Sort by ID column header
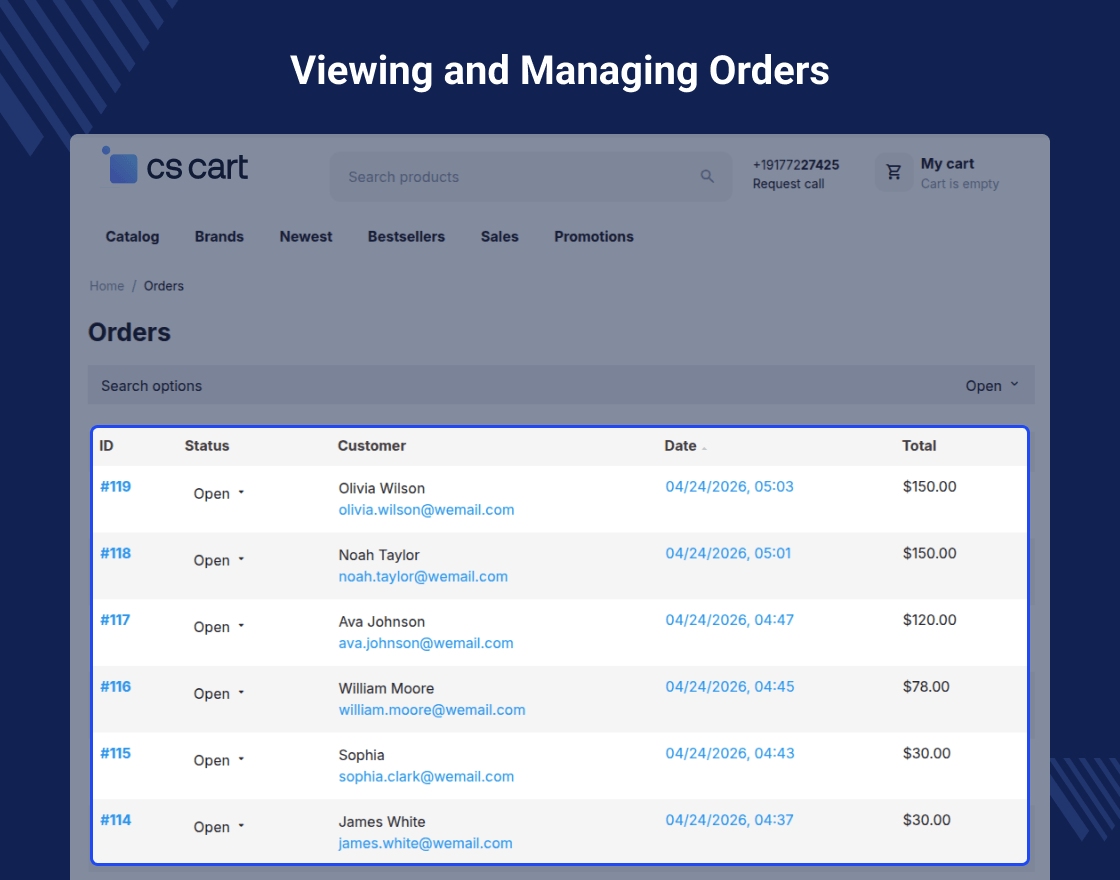 (106, 446)
